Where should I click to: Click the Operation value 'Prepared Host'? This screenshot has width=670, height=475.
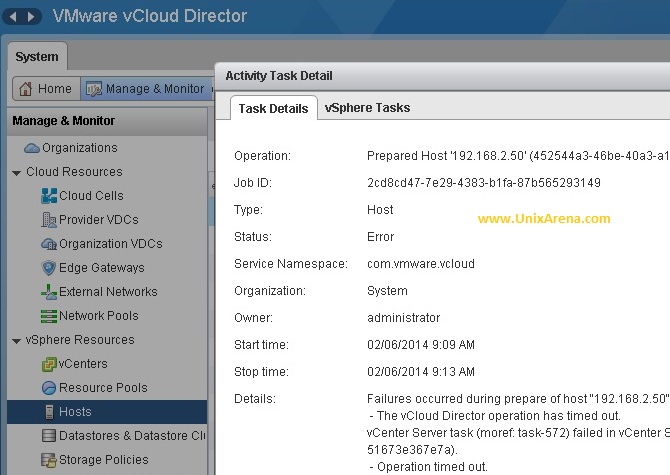click(518, 156)
